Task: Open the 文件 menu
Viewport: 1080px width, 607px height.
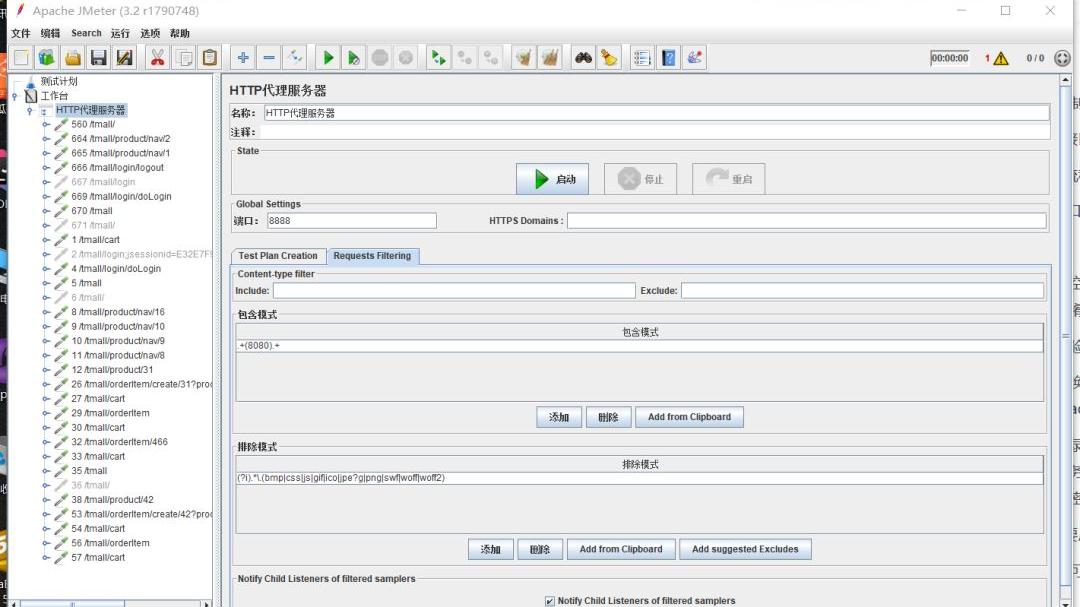Action: pyautogui.click(x=21, y=33)
